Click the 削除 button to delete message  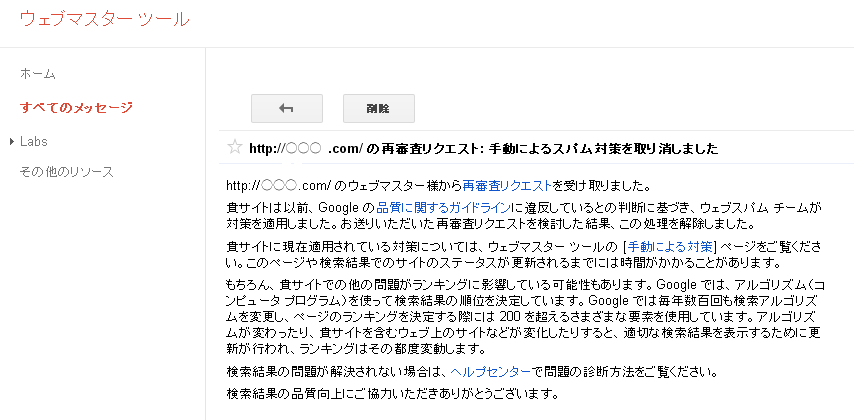379,108
